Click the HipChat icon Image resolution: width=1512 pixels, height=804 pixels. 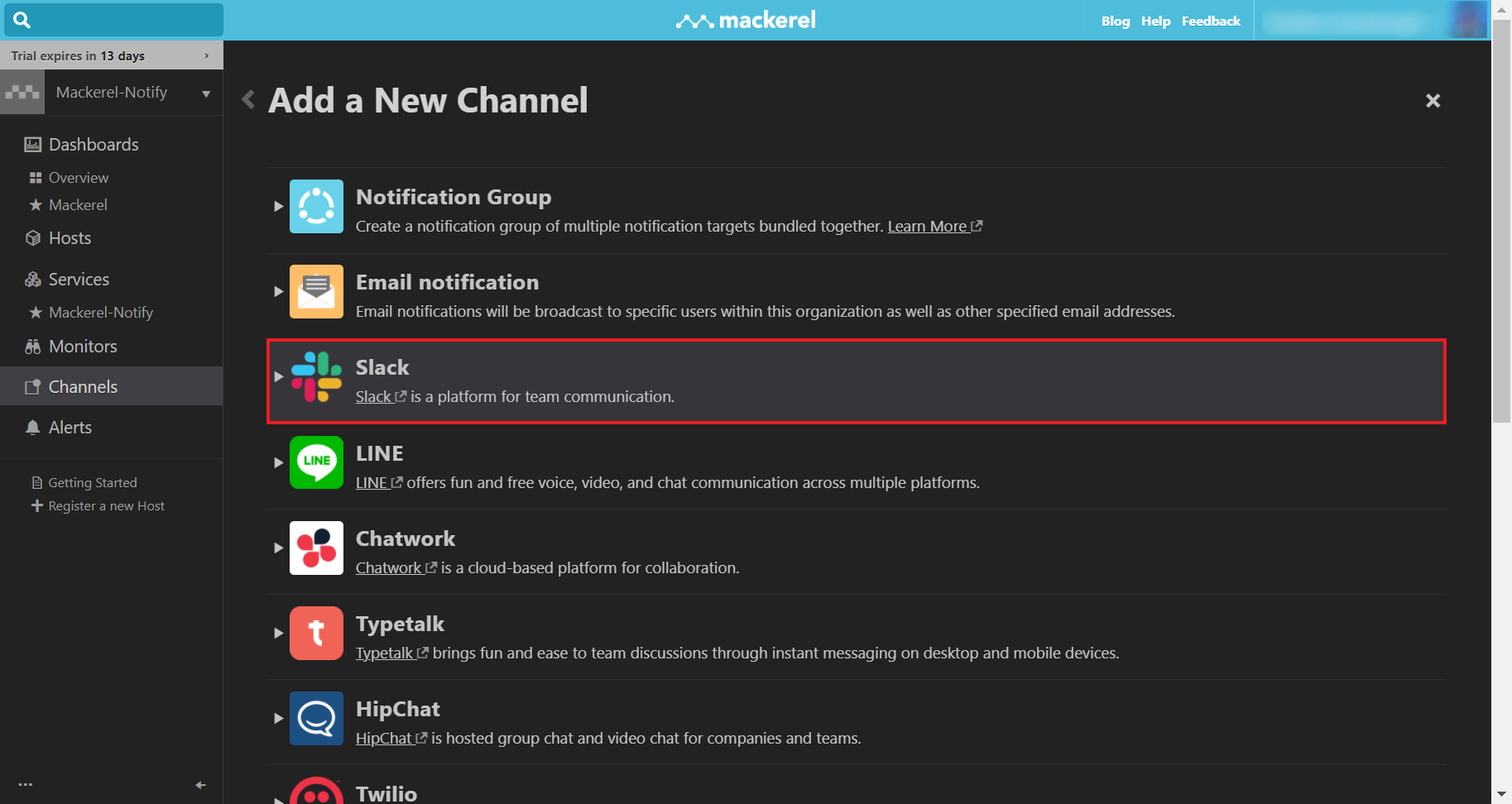(316, 718)
